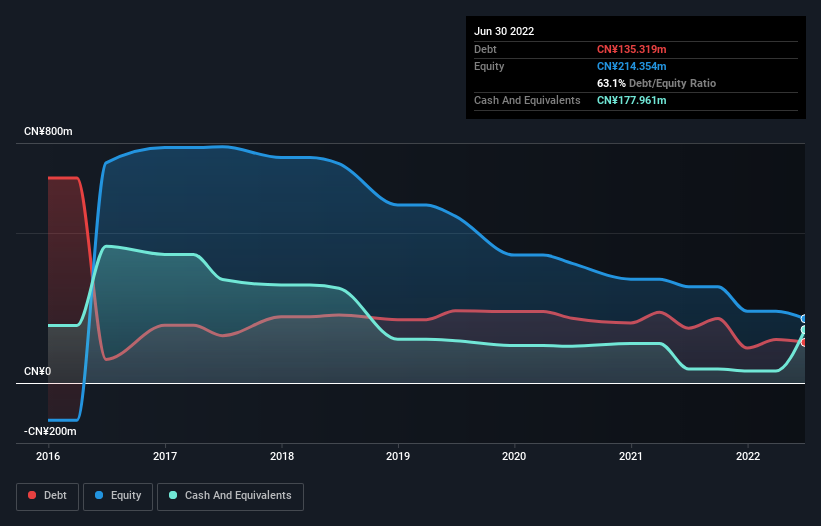Click the CN¥0 y-axis label
The width and height of the screenshot is (821, 526).
point(38,372)
